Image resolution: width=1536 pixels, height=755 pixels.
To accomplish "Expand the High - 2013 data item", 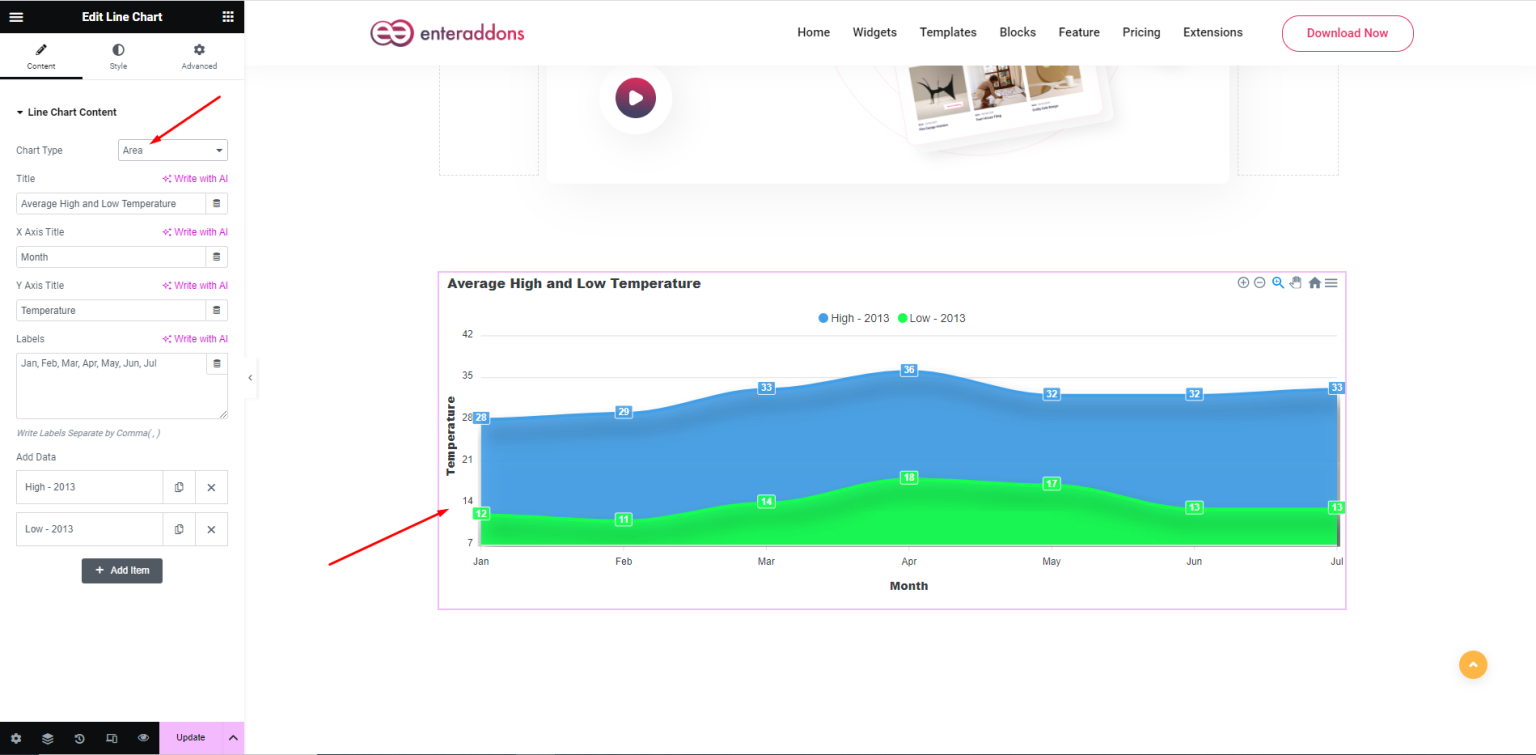I will click(x=89, y=487).
